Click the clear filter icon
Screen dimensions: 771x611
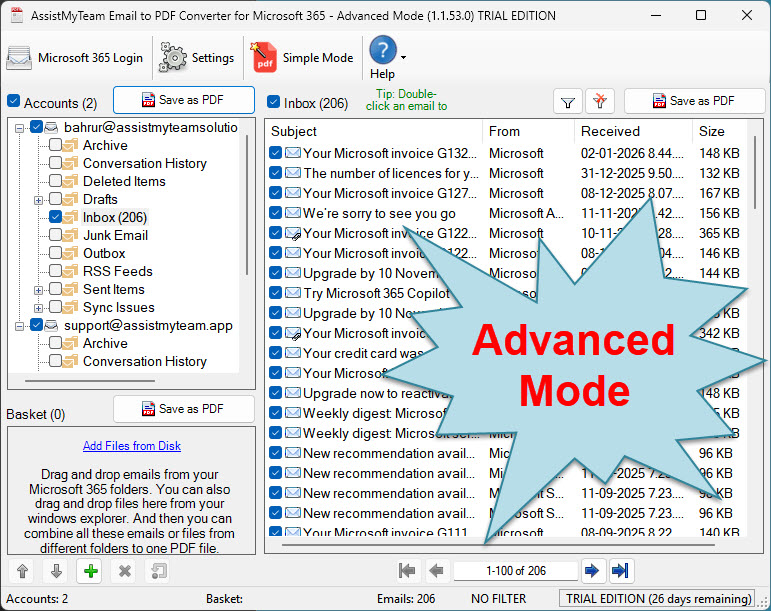(600, 102)
